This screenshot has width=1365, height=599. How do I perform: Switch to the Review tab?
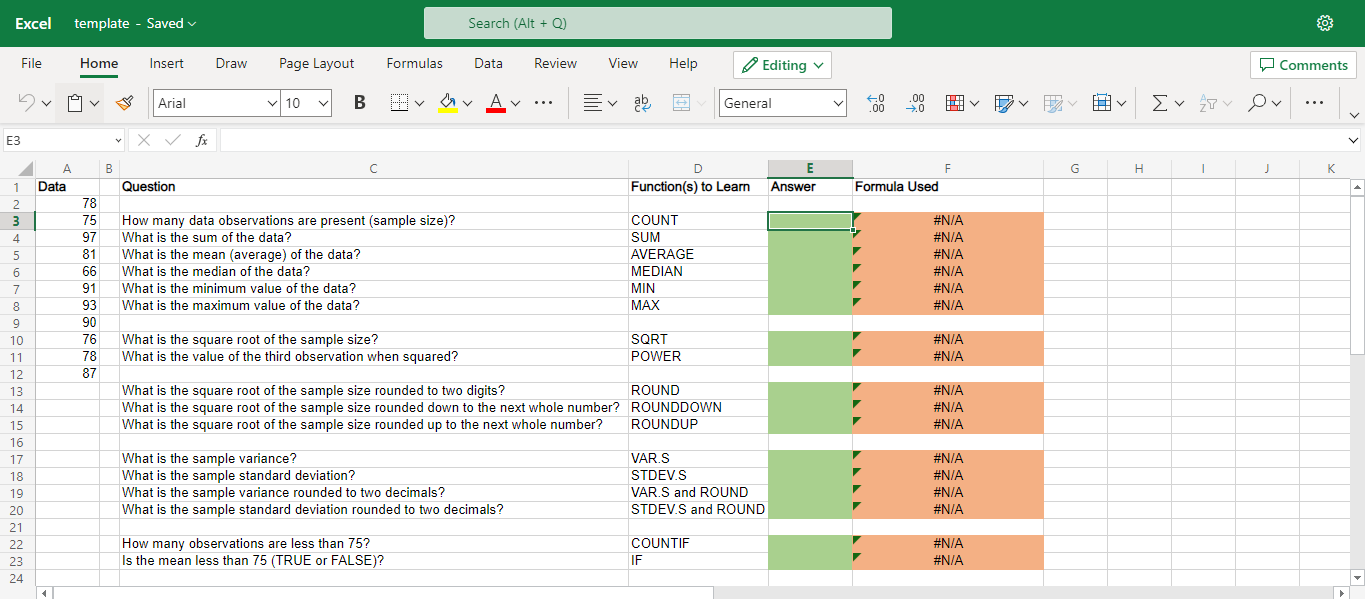[555, 64]
